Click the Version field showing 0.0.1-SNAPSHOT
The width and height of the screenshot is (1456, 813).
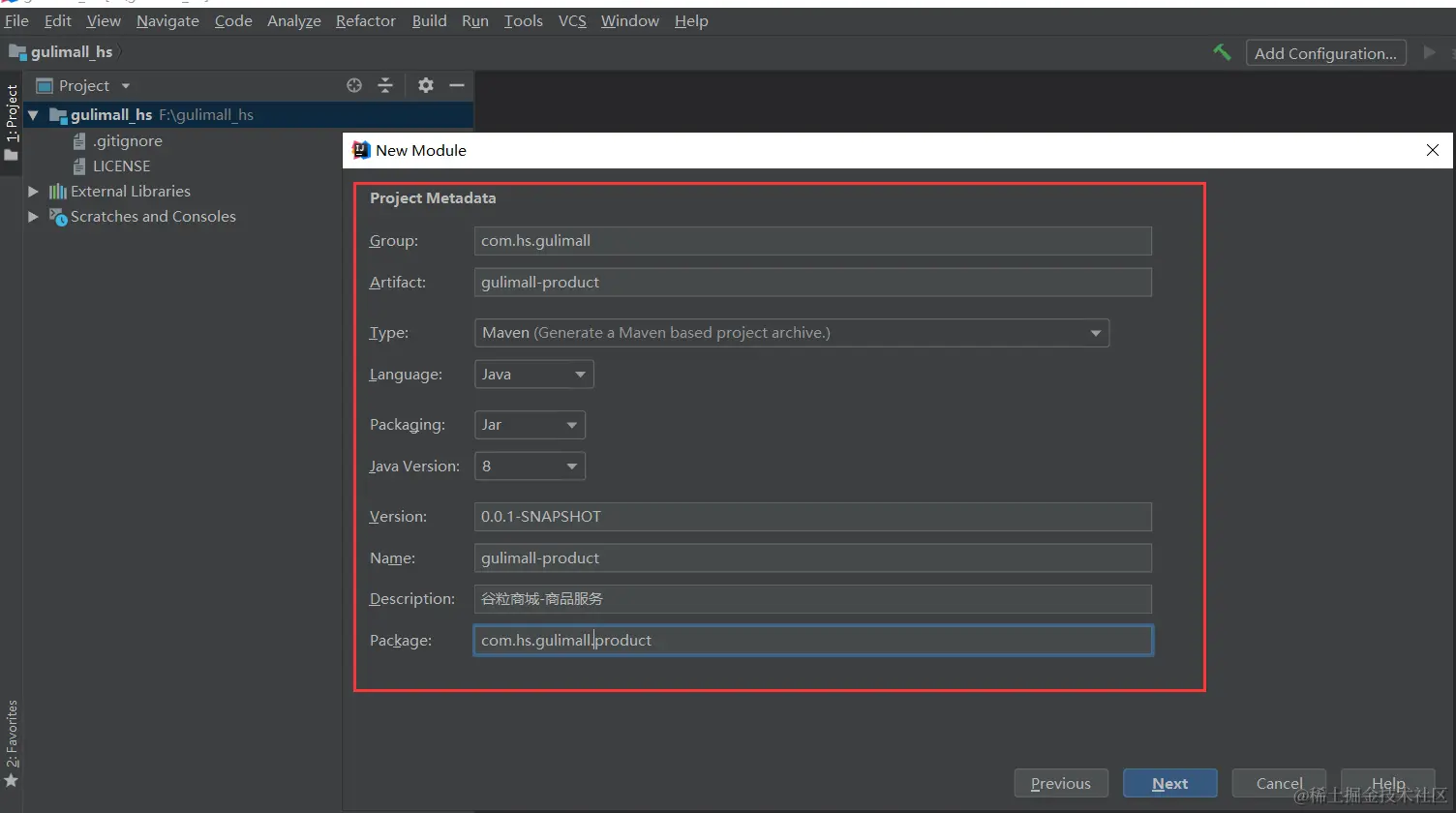coord(813,517)
